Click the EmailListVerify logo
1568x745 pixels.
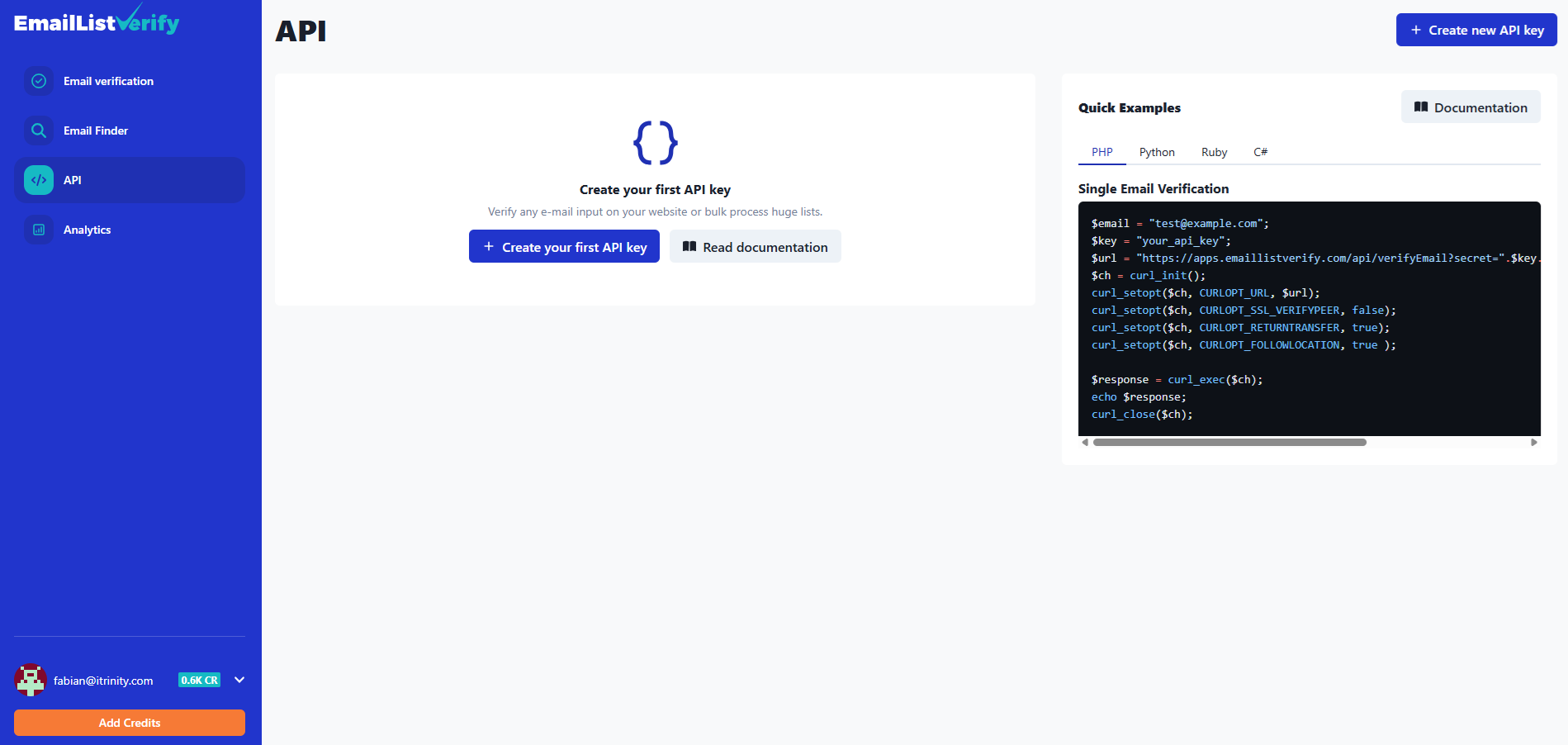click(97, 20)
